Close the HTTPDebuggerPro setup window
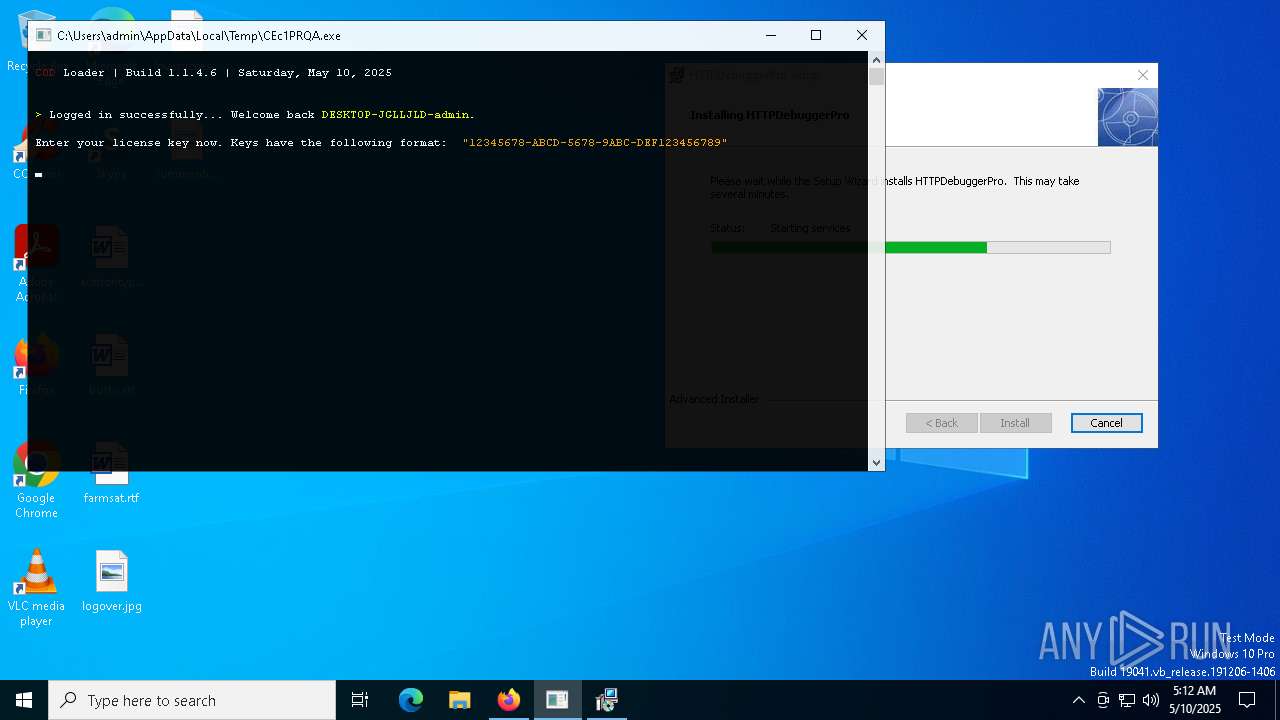 (1143, 75)
